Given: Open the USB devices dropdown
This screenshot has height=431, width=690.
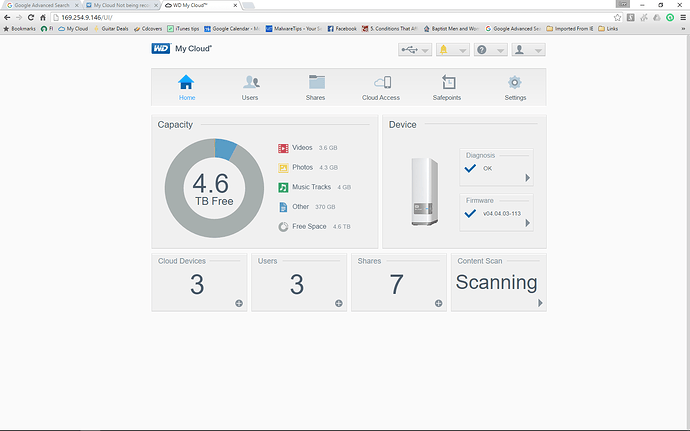Looking at the screenshot, I should [x=415, y=50].
